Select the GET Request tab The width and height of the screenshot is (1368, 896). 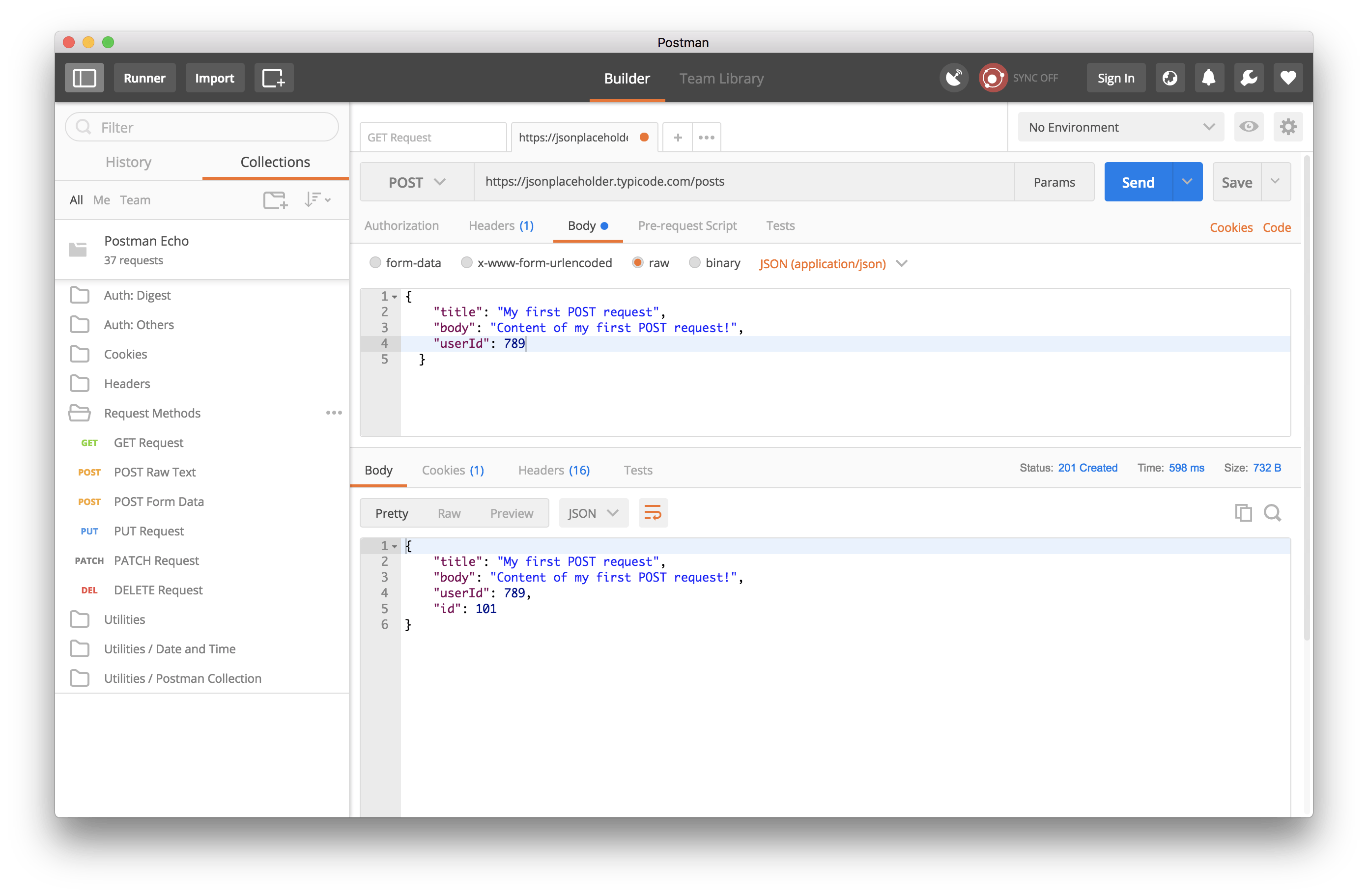click(433, 138)
